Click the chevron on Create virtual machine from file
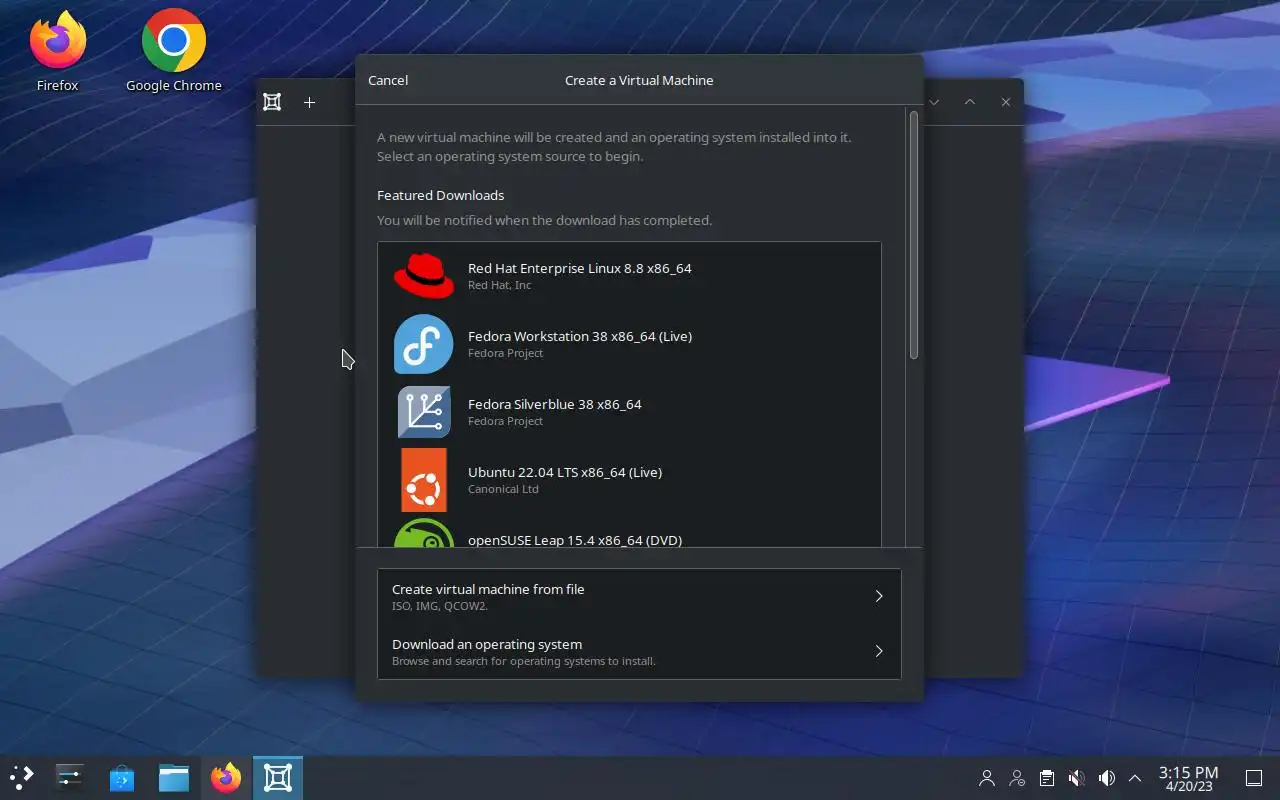 879,596
